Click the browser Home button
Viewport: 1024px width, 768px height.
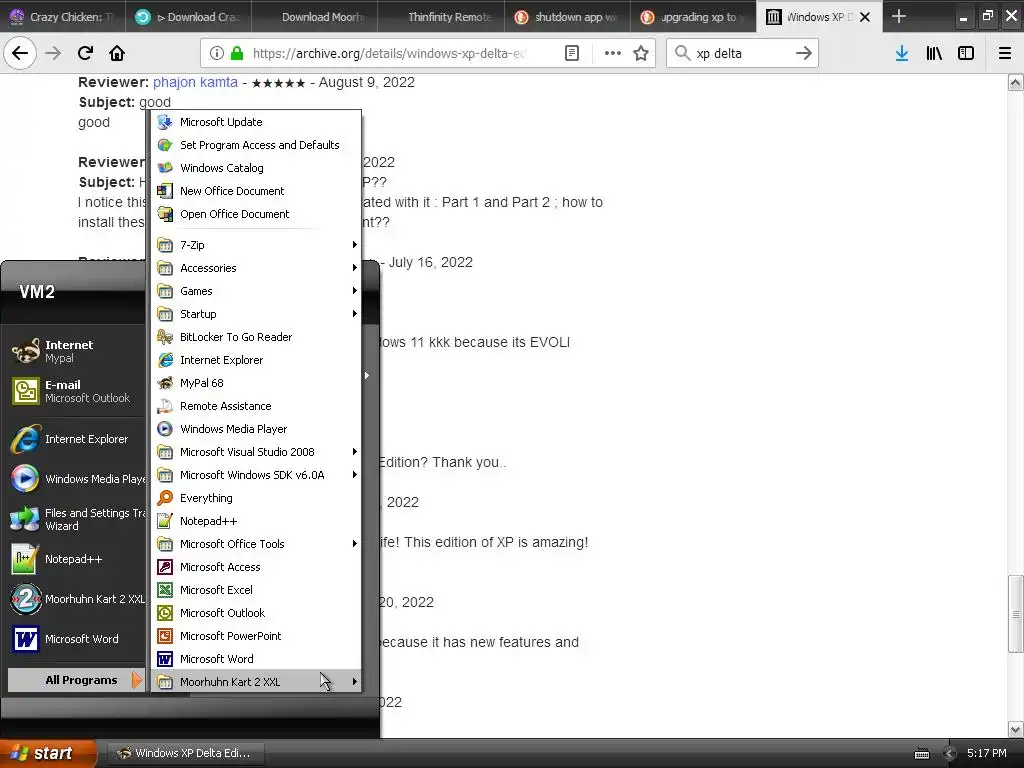click(117, 54)
